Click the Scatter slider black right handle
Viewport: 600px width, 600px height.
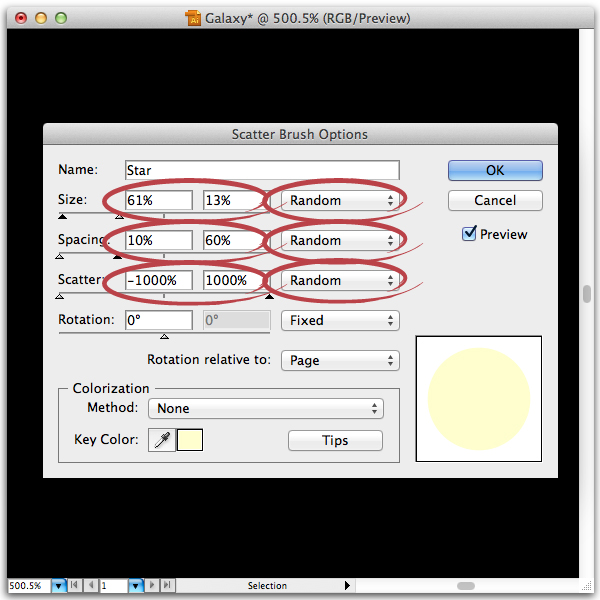point(269,297)
